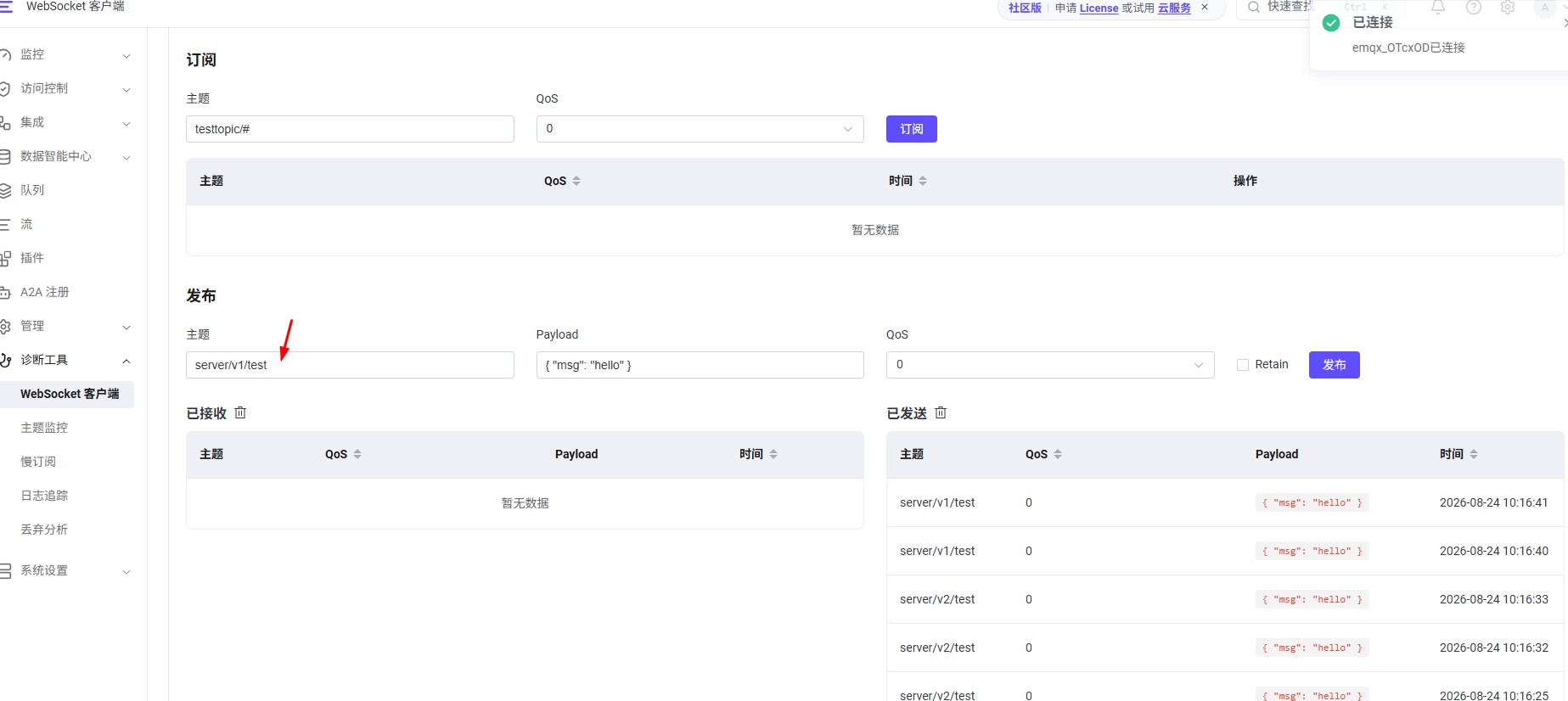This screenshot has height=701, width=1568.
Task: Open the help question mark icon
Action: [1474, 7]
